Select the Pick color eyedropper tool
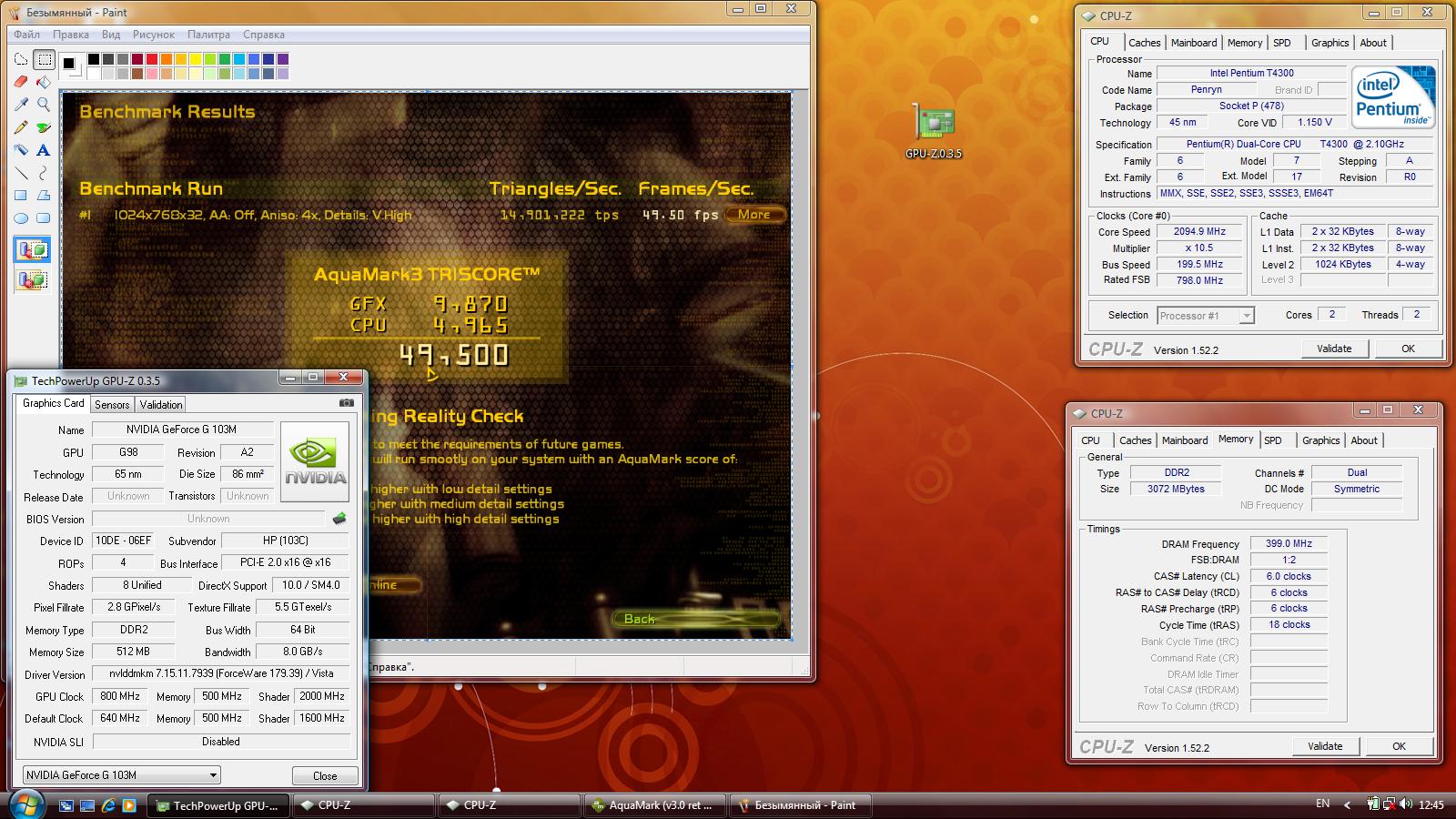The height and width of the screenshot is (819, 1456). coord(21,105)
